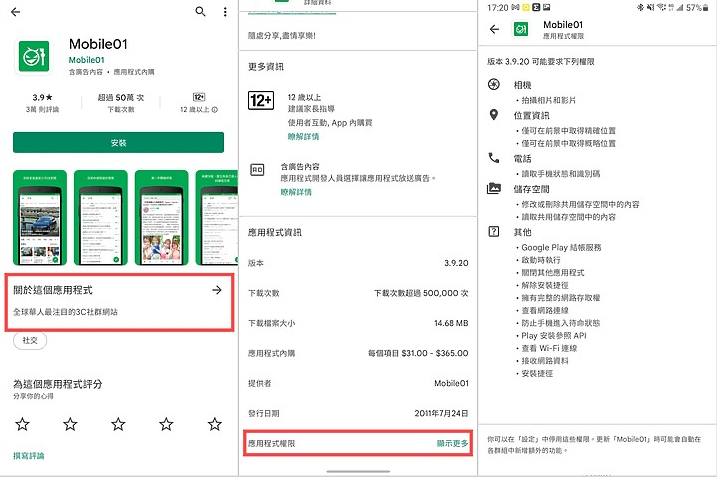Click the 撰寫評論 write review link
Image resolution: width=717 pixels, height=477 pixels.
(x=29, y=456)
